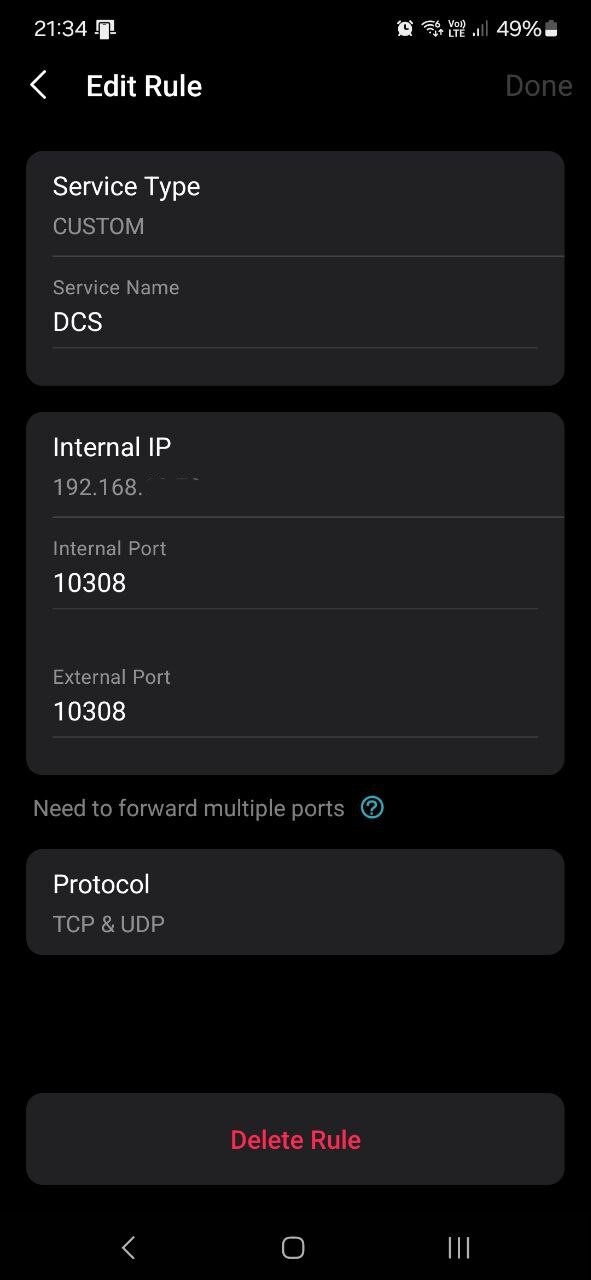Tap the Android back navigation icon
Viewport: 591px width, 1280px height.
point(128,1247)
